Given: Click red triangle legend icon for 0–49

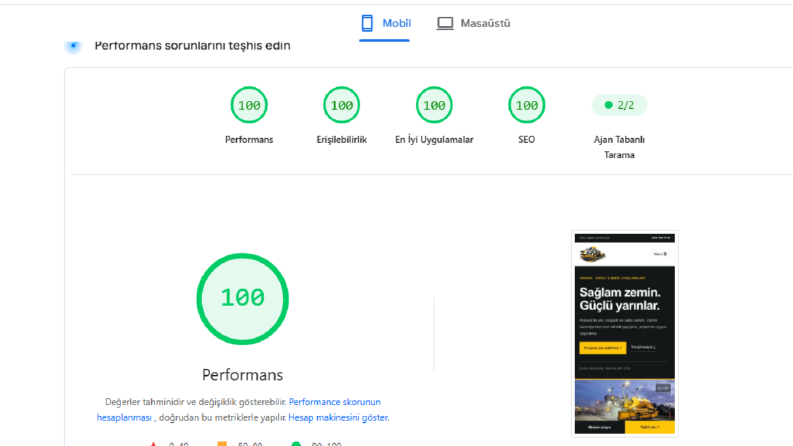Looking at the screenshot, I should pos(153,444).
